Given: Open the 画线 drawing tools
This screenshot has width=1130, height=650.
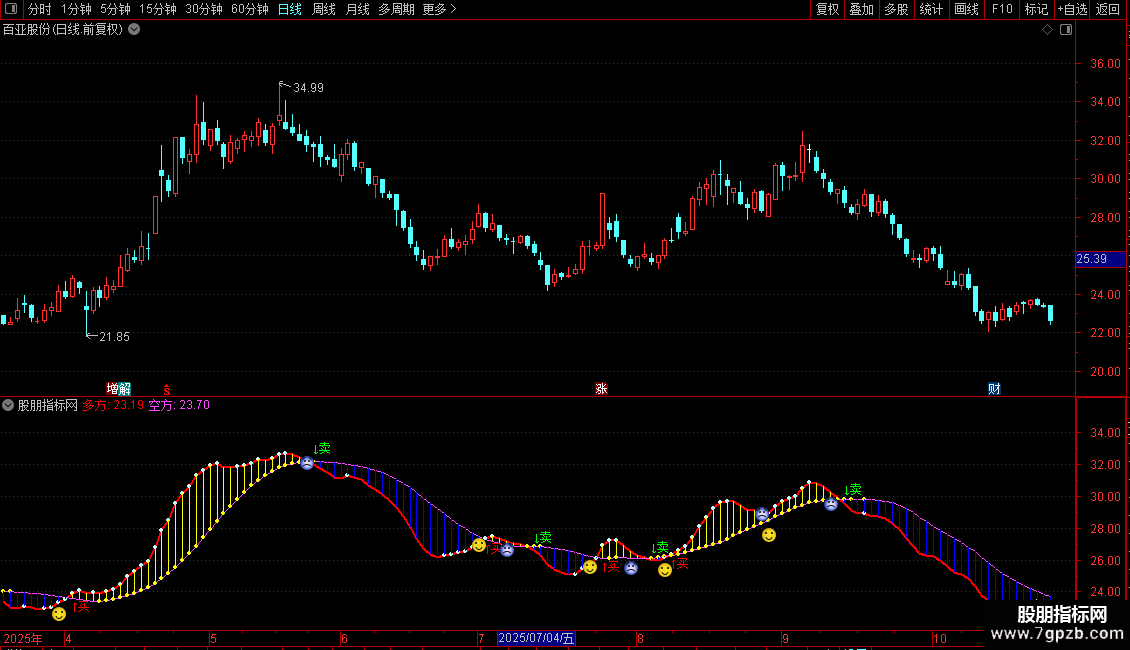Looking at the screenshot, I should click(966, 9).
